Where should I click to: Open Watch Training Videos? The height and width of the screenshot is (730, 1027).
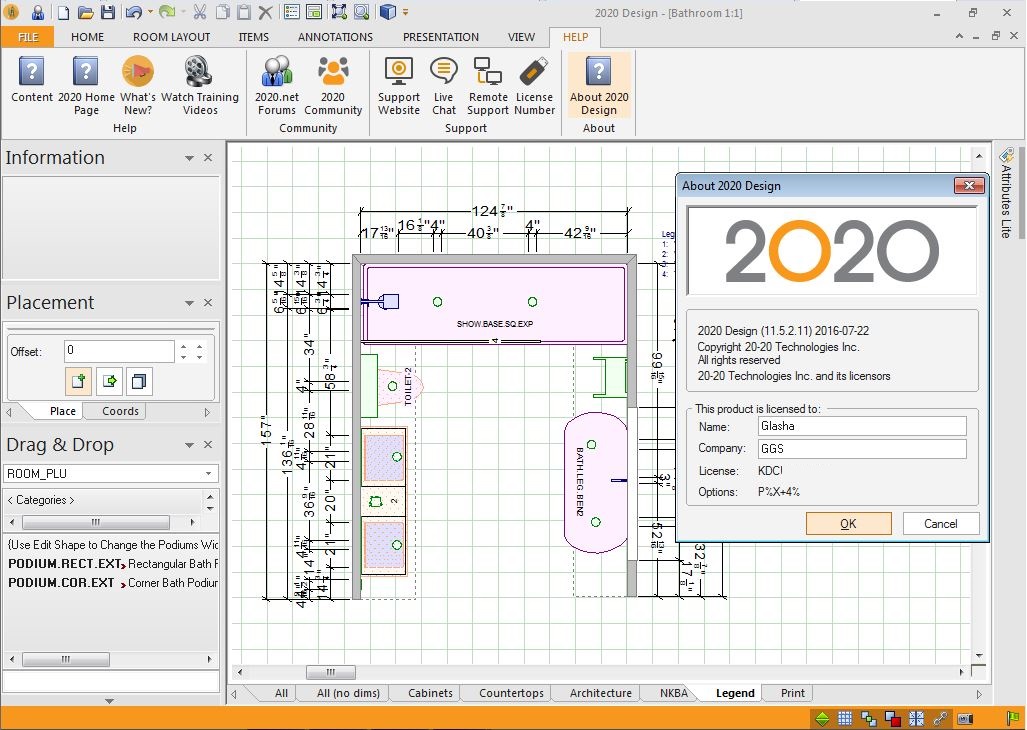click(200, 85)
